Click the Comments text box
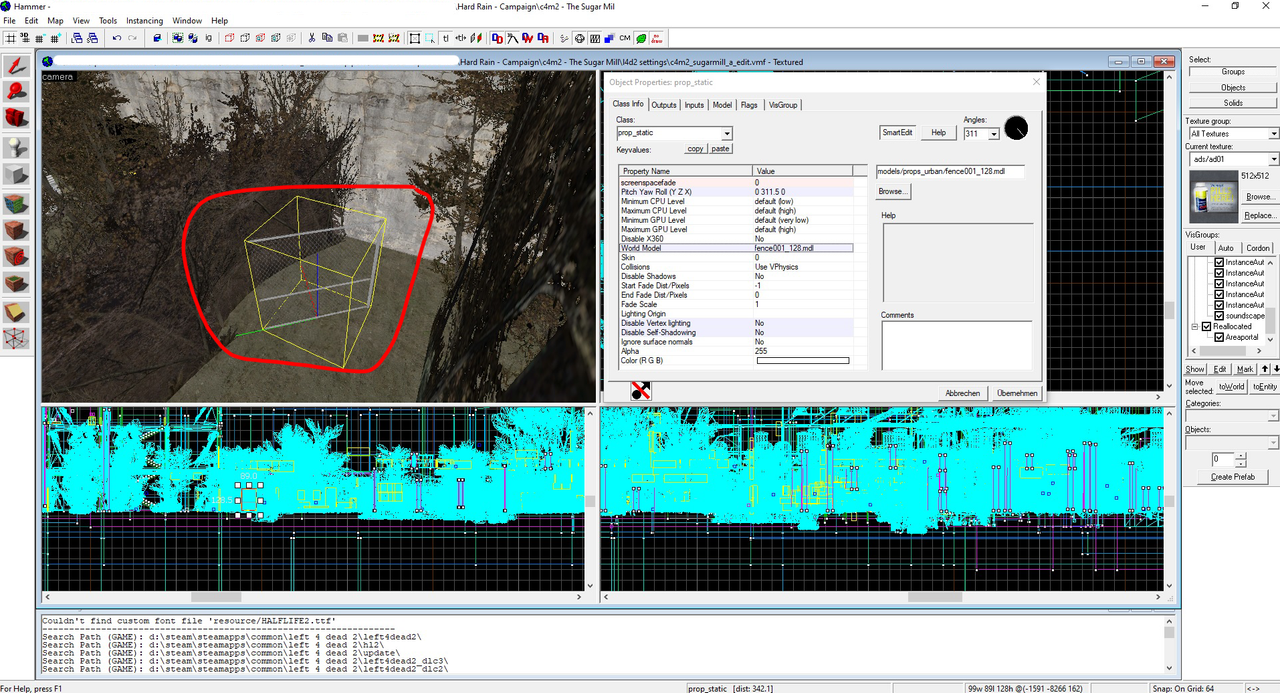 956,345
